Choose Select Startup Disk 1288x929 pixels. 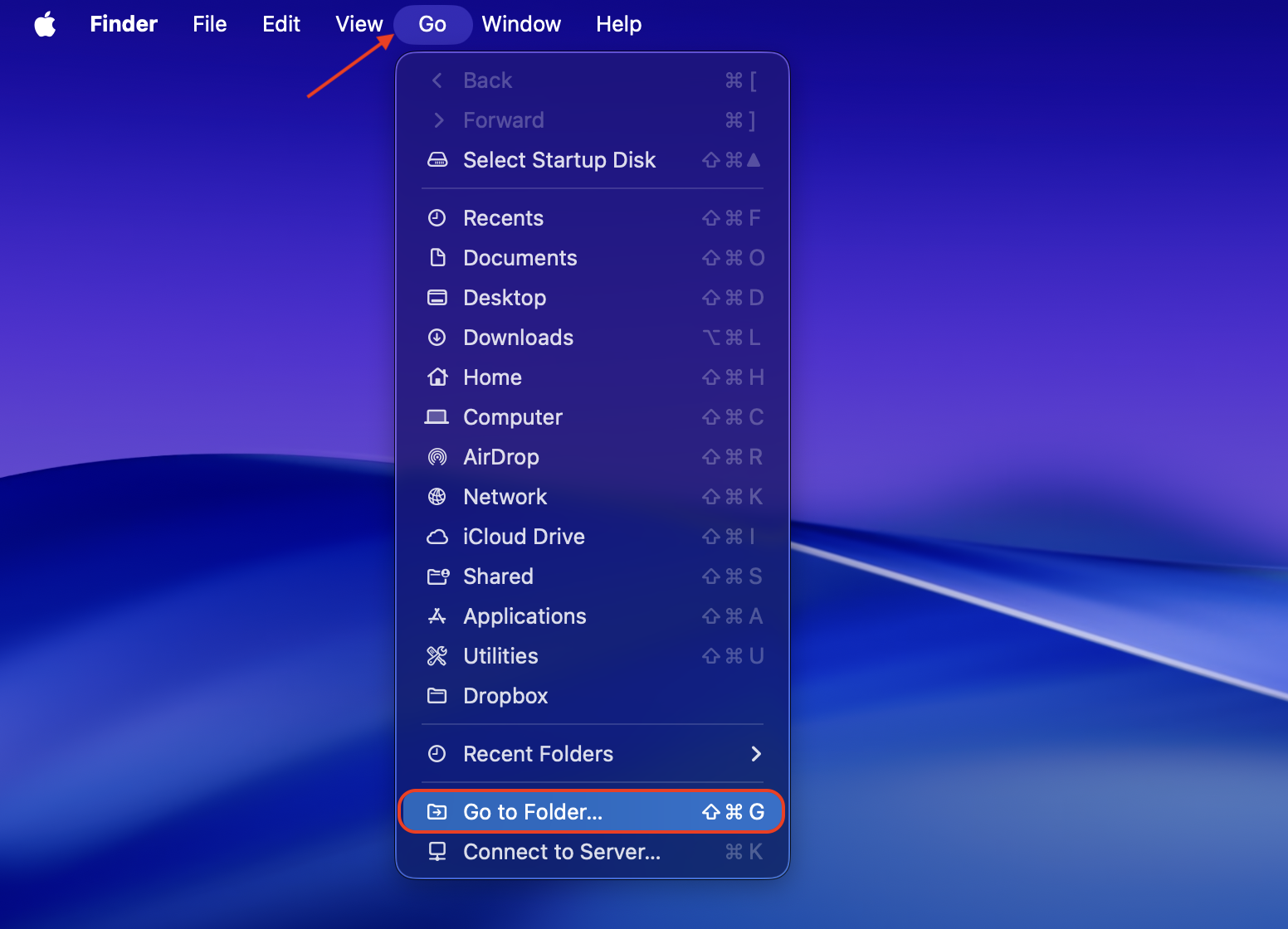[593, 160]
